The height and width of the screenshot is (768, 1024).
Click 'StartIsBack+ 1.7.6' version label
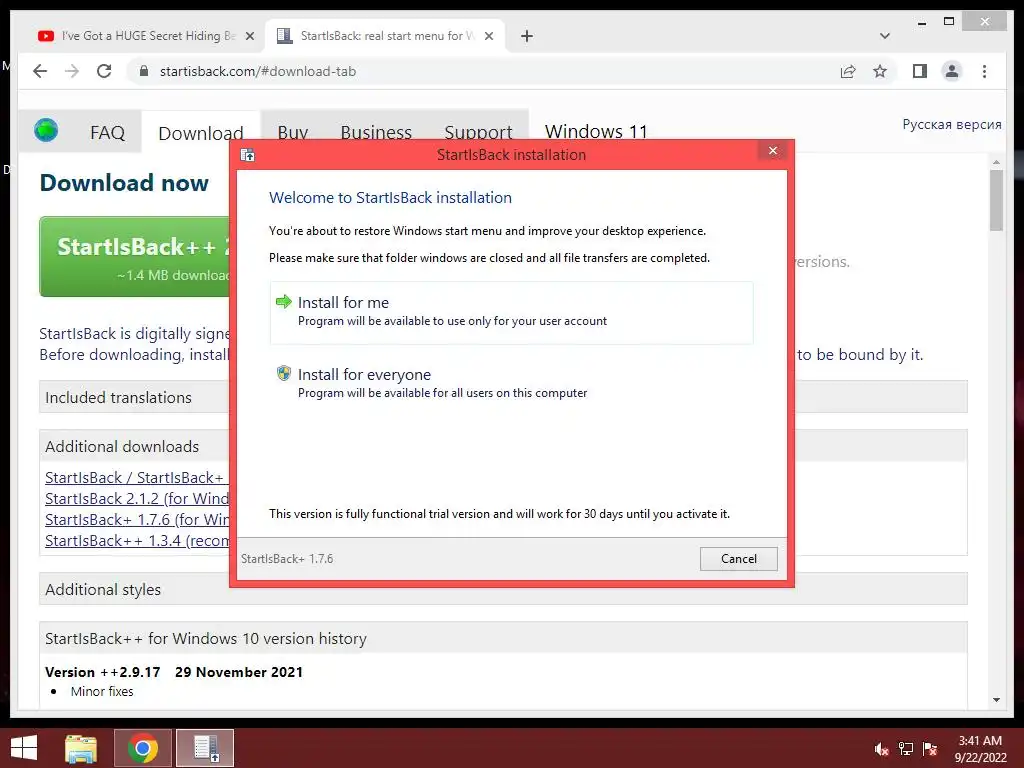point(287,559)
